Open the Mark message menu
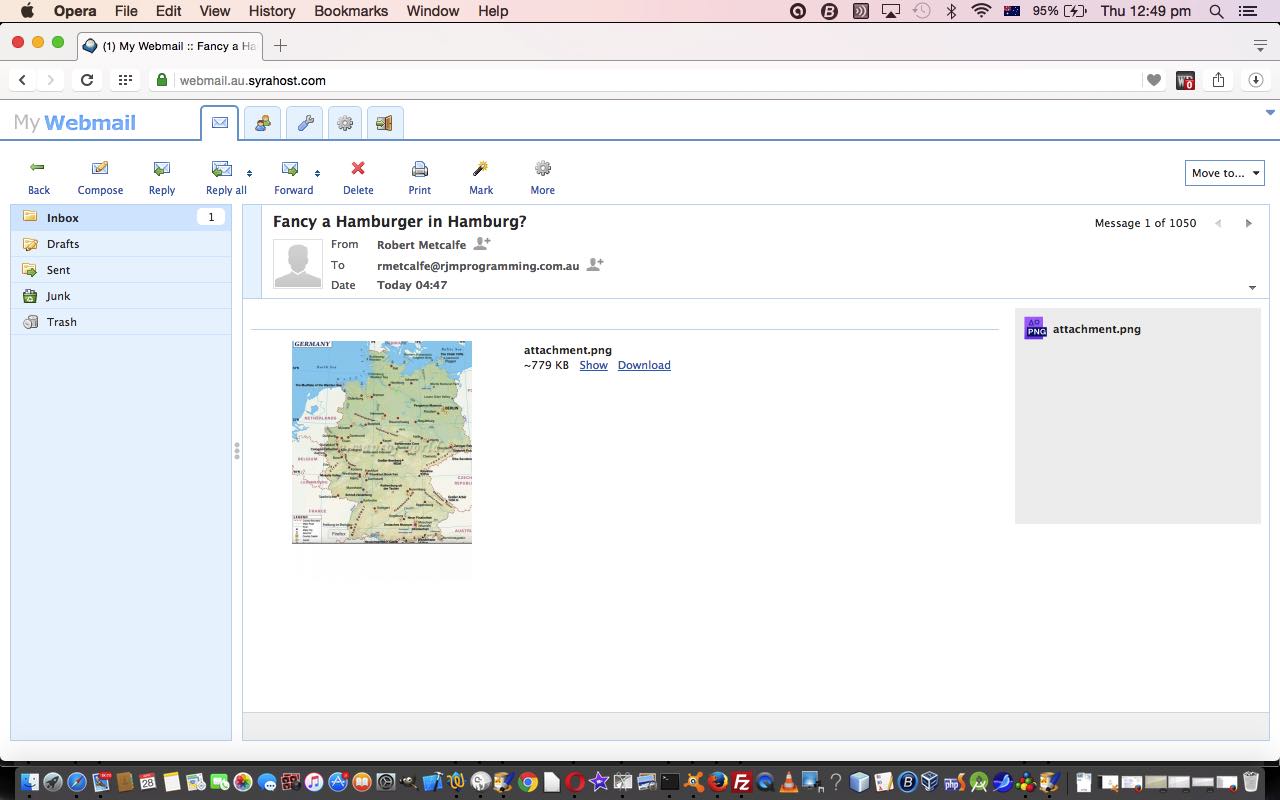Image resolution: width=1280 pixels, height=800 pixels. click(481, 178)
